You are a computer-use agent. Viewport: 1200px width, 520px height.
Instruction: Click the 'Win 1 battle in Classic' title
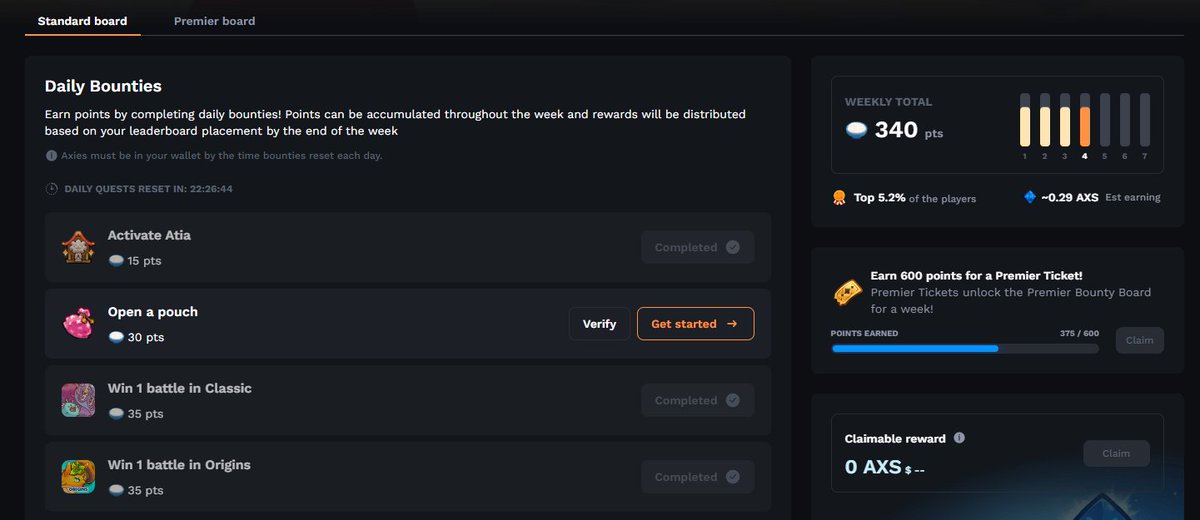(180, 388)
